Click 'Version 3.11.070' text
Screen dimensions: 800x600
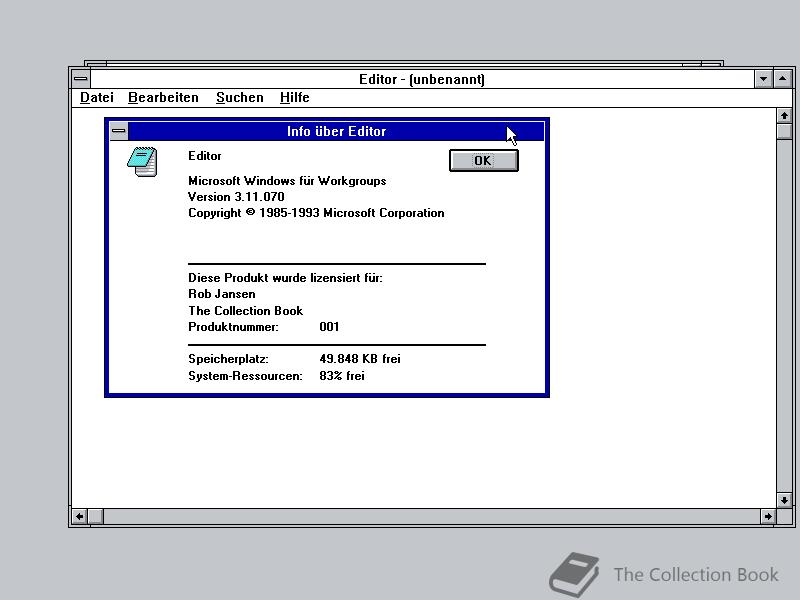pyautogui.click(x=236, y=197)
